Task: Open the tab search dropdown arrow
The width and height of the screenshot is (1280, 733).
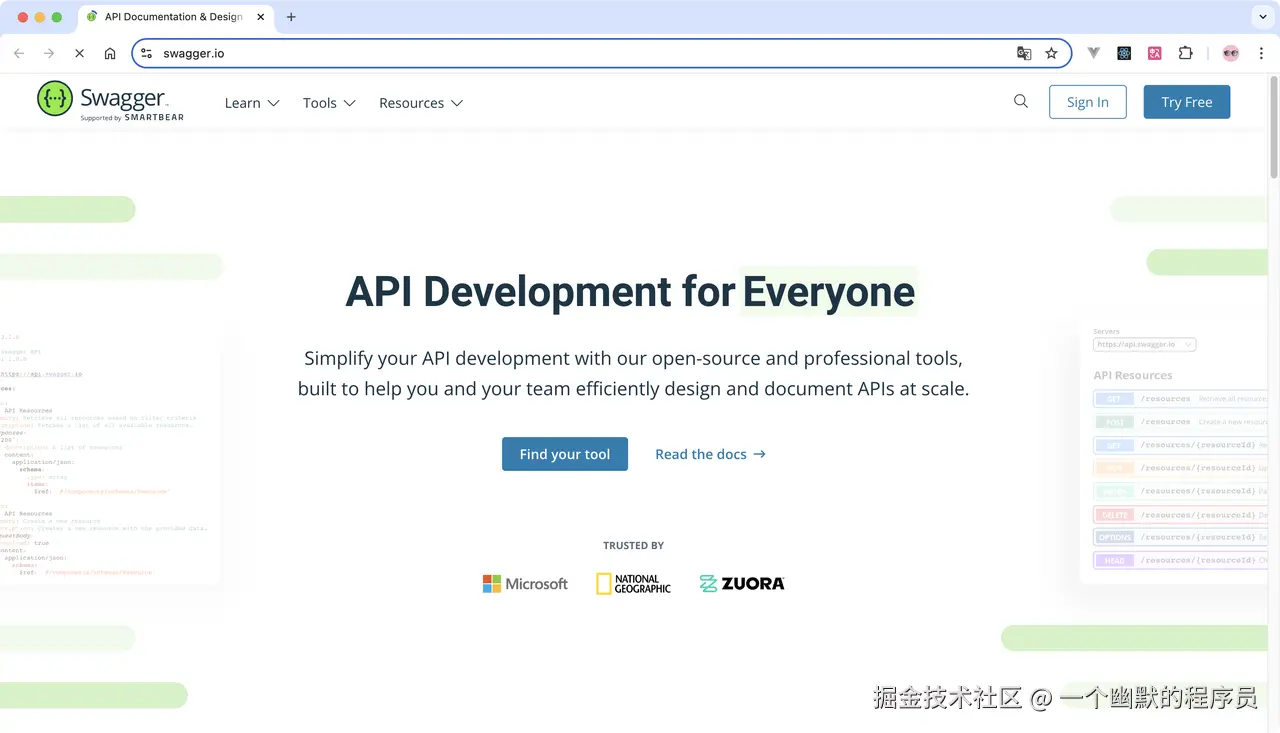Action: point(1261,17)
